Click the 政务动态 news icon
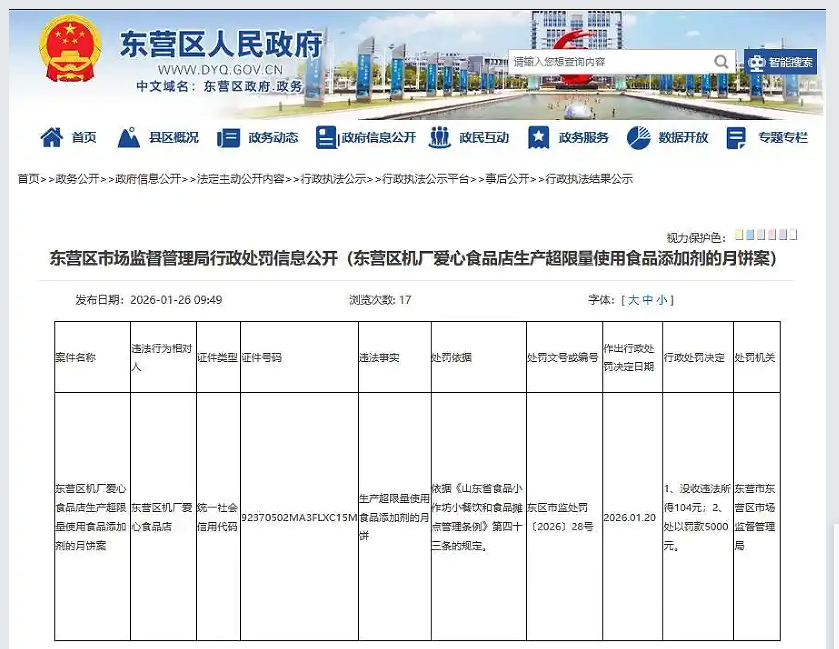This screenshot has width=839, height=649. pos(228,137)
